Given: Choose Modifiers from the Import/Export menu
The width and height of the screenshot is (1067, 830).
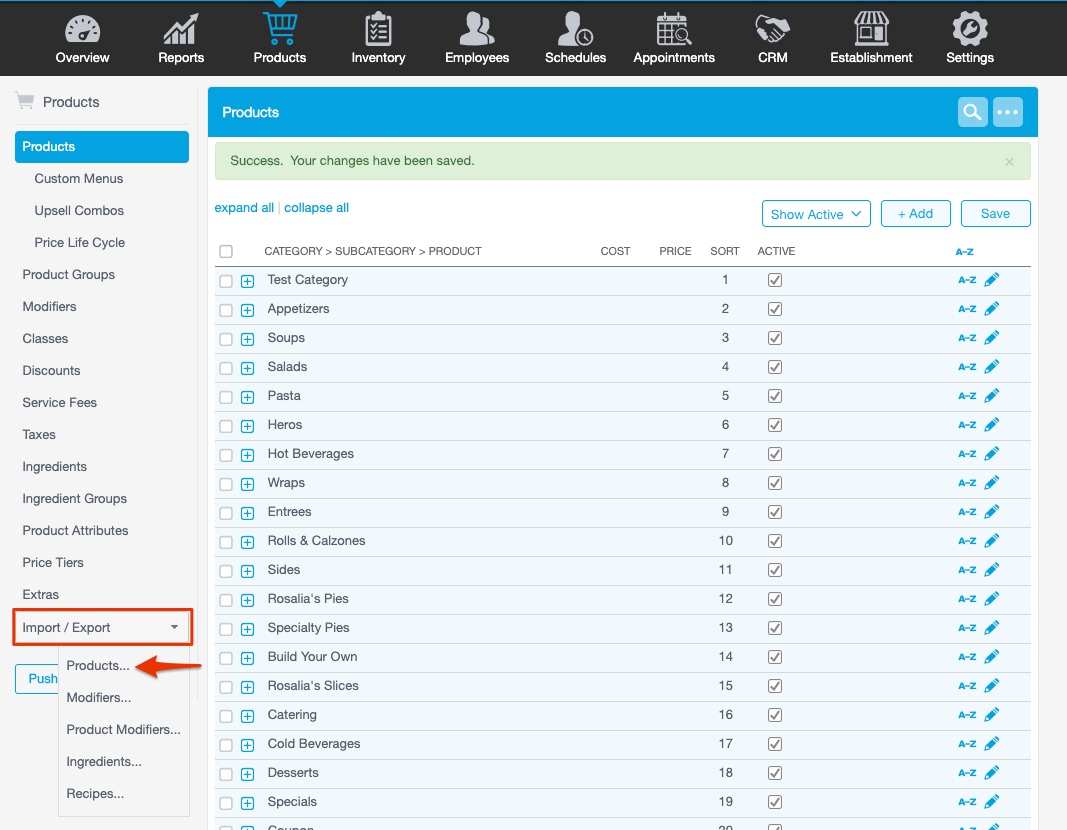Looking at the screenshot, I should pyautogui.click(x=97, y=697).
